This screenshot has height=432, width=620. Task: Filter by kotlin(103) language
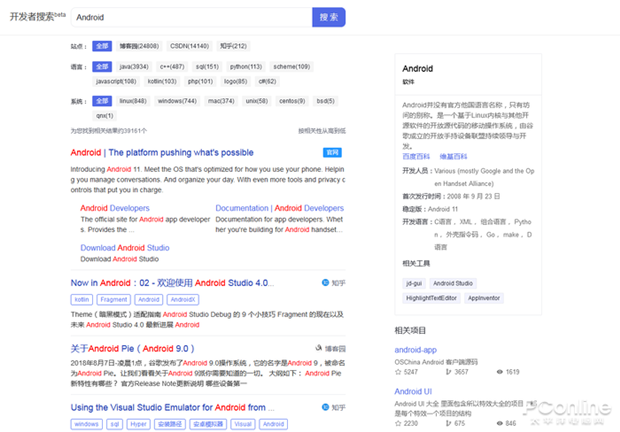(162, 81)
